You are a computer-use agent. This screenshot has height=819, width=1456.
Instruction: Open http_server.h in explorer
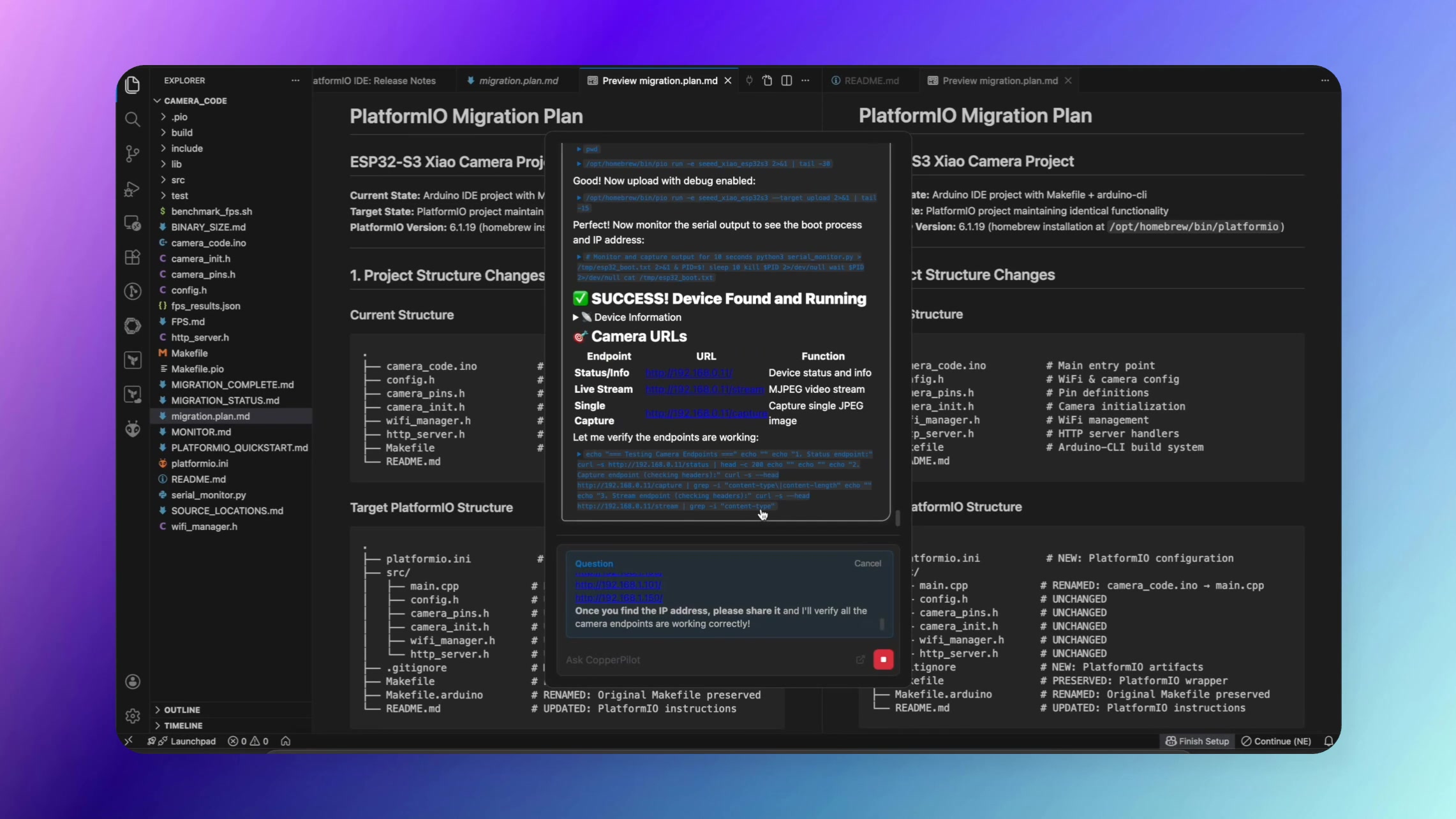[231, 337]
